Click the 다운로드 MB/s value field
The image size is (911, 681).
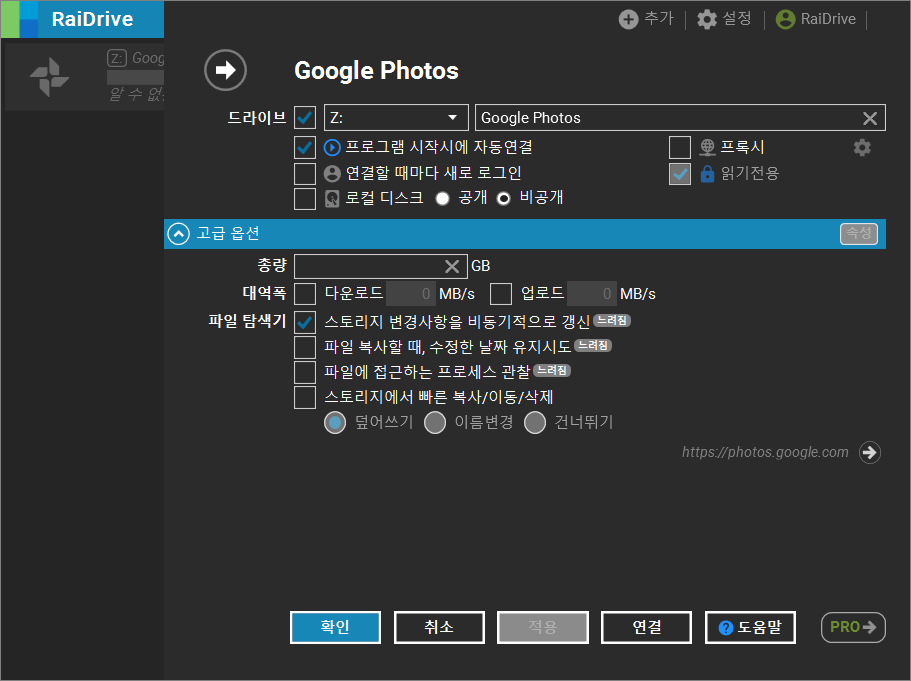411,294
